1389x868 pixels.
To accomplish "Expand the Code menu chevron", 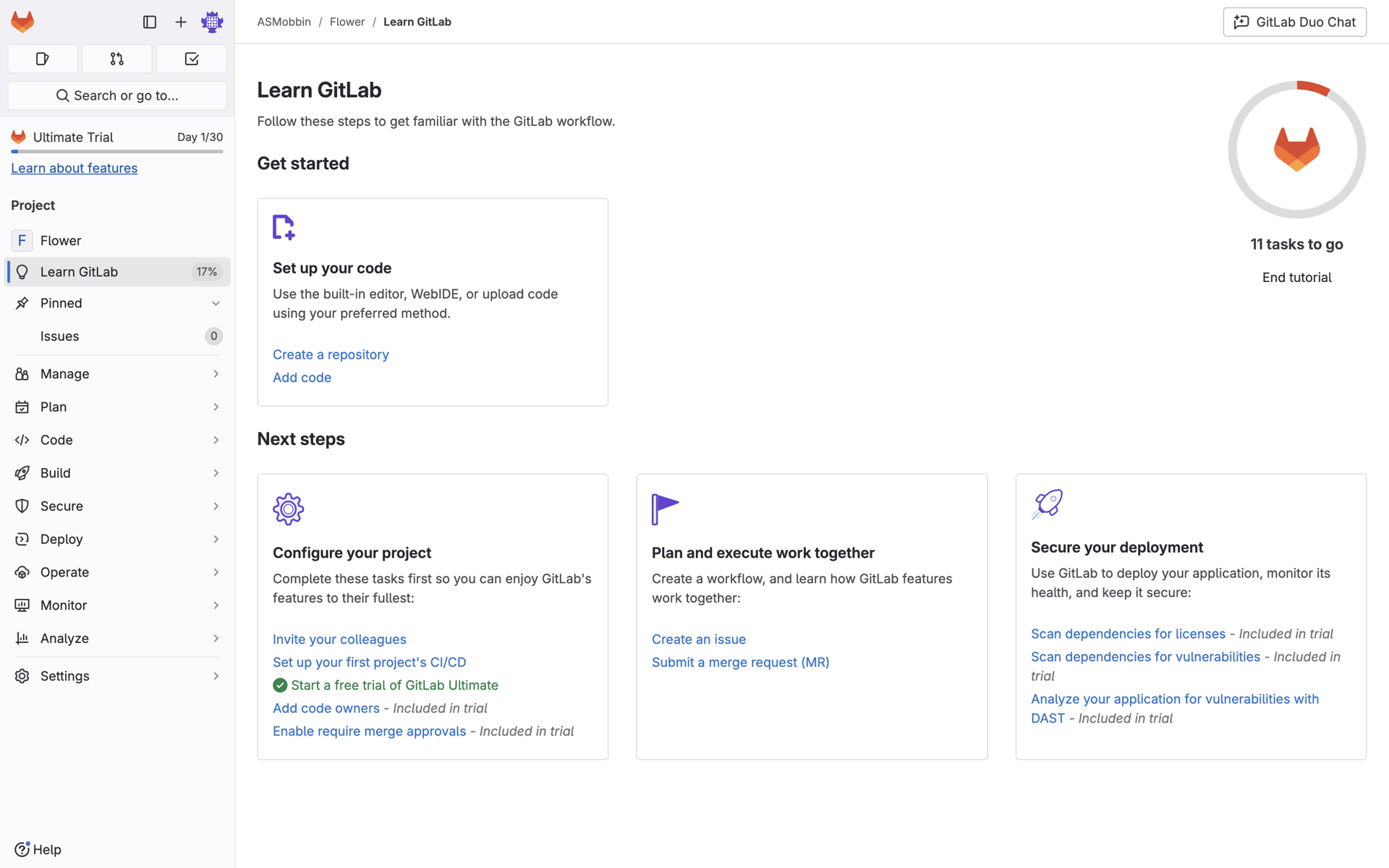I will point(216,440).
